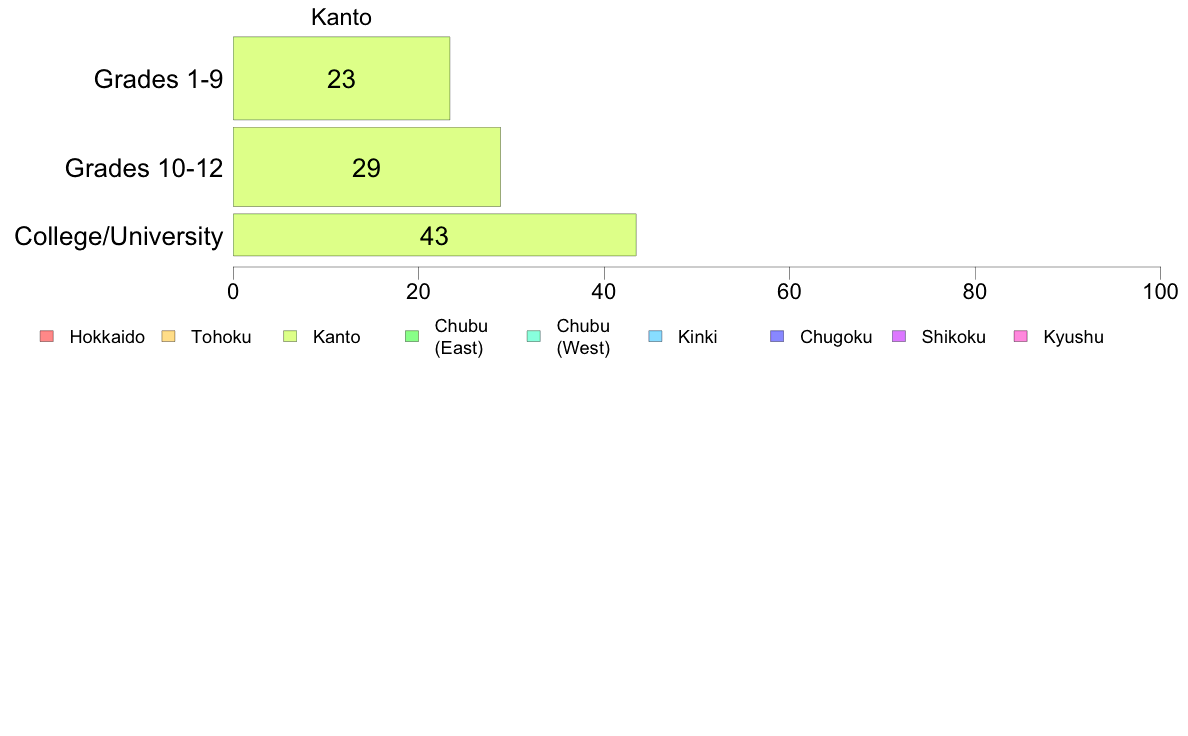Click the Tohoku legend color swatch
This screenshot has width=1188, height=736.
(x=168, y=337)
